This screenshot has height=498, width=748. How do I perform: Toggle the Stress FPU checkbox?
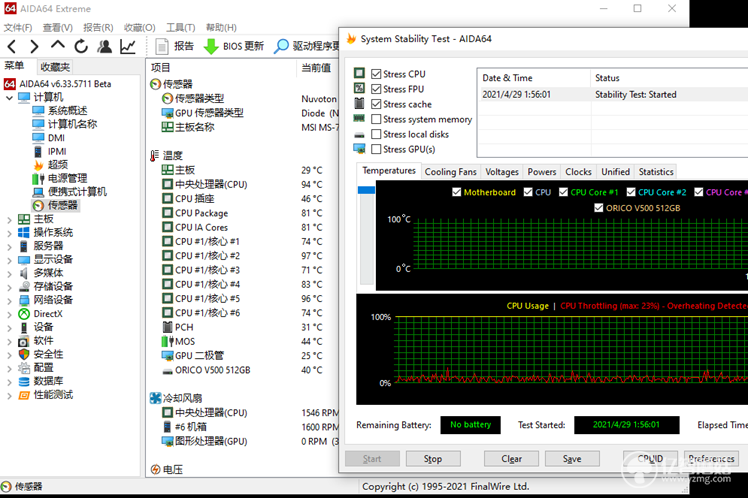point(376,89)
